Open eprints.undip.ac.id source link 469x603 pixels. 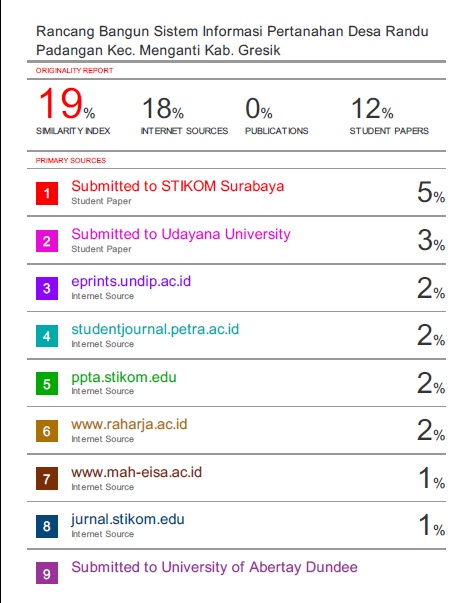(131, 282)
